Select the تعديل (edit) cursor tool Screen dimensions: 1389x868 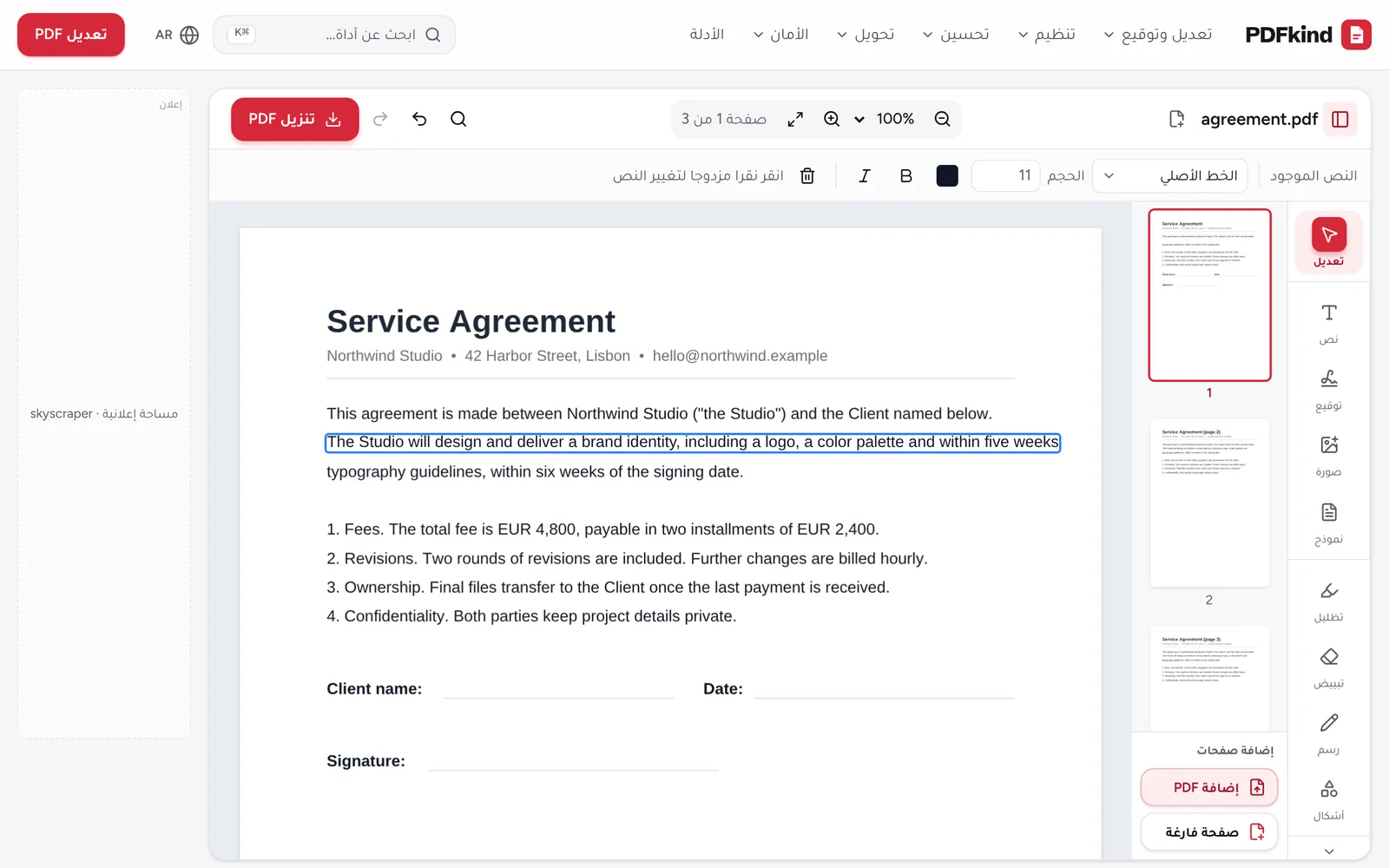[x=1328, y=243]
